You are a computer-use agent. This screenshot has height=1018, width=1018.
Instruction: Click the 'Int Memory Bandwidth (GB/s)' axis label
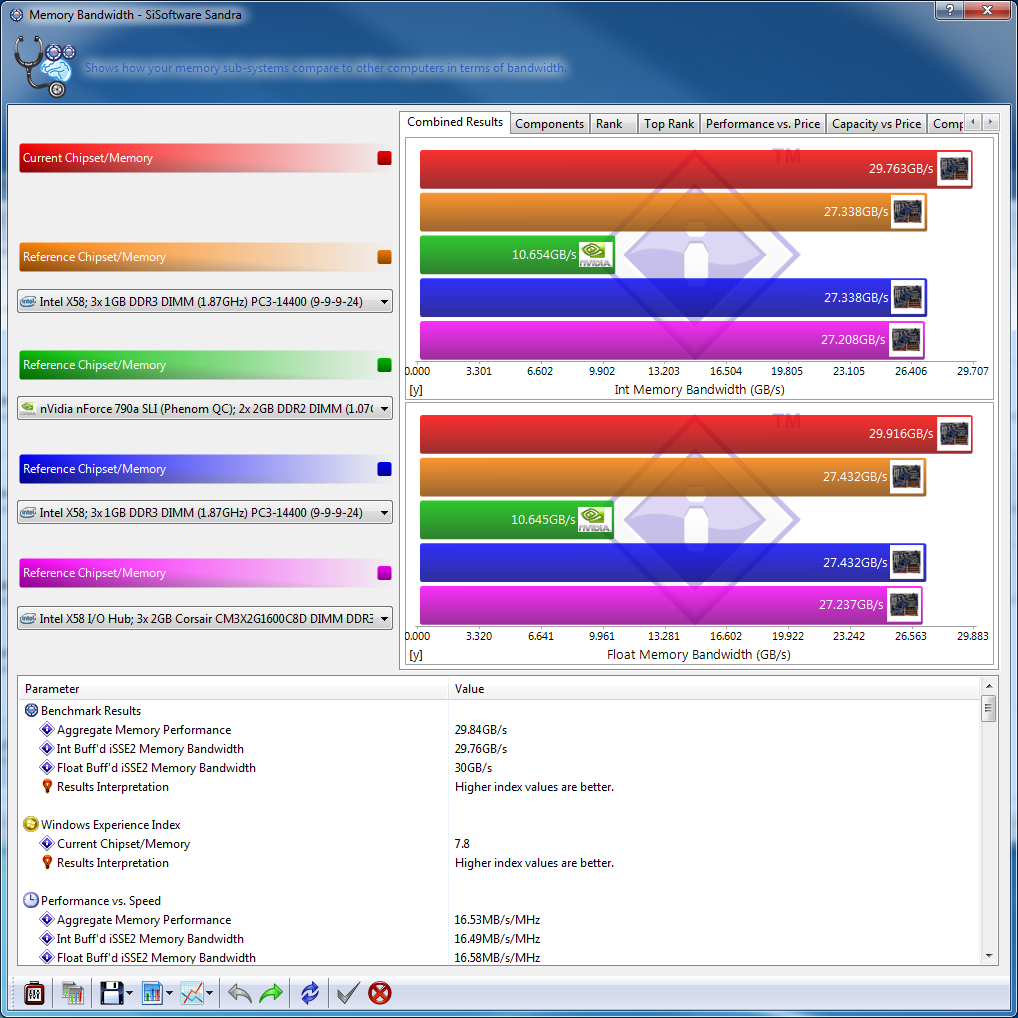(x=699, y=390)
